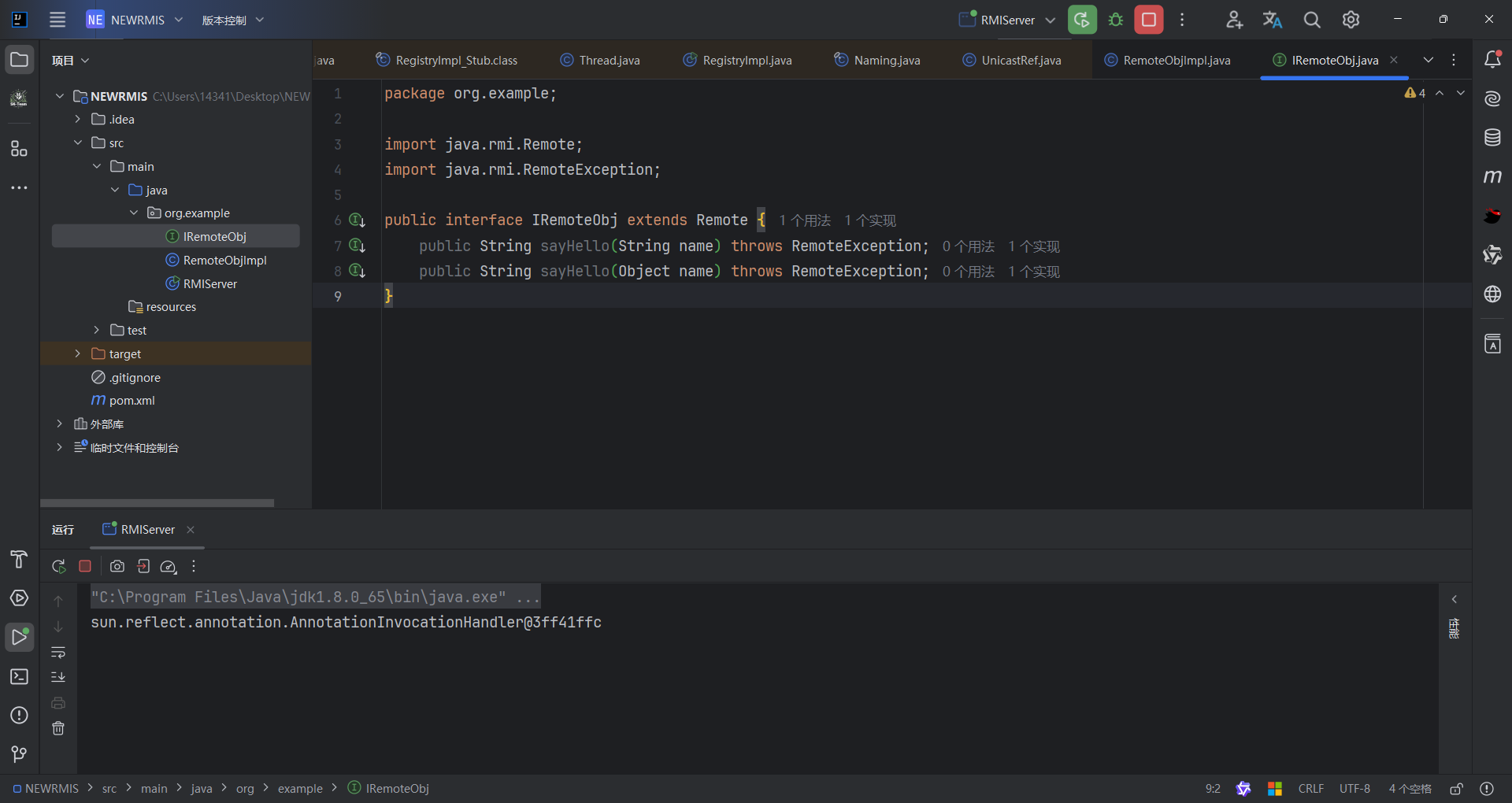Show more tool windows ellipsis
This screenshot has width=1512, height=803.
pyautogui.click(x=19, y=188)
